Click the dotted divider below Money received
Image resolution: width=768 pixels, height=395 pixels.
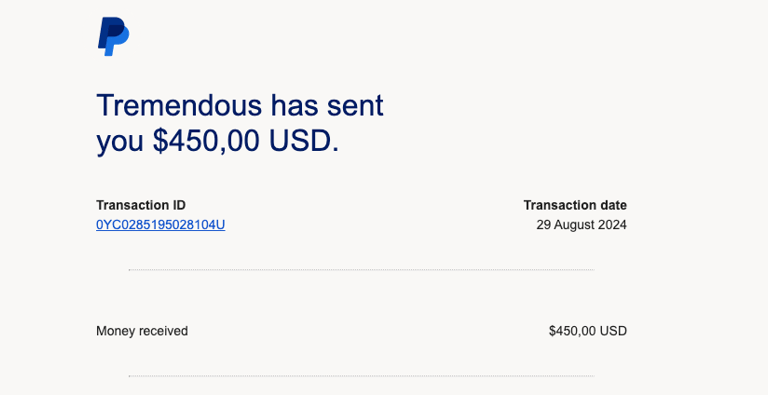point(361,376)
